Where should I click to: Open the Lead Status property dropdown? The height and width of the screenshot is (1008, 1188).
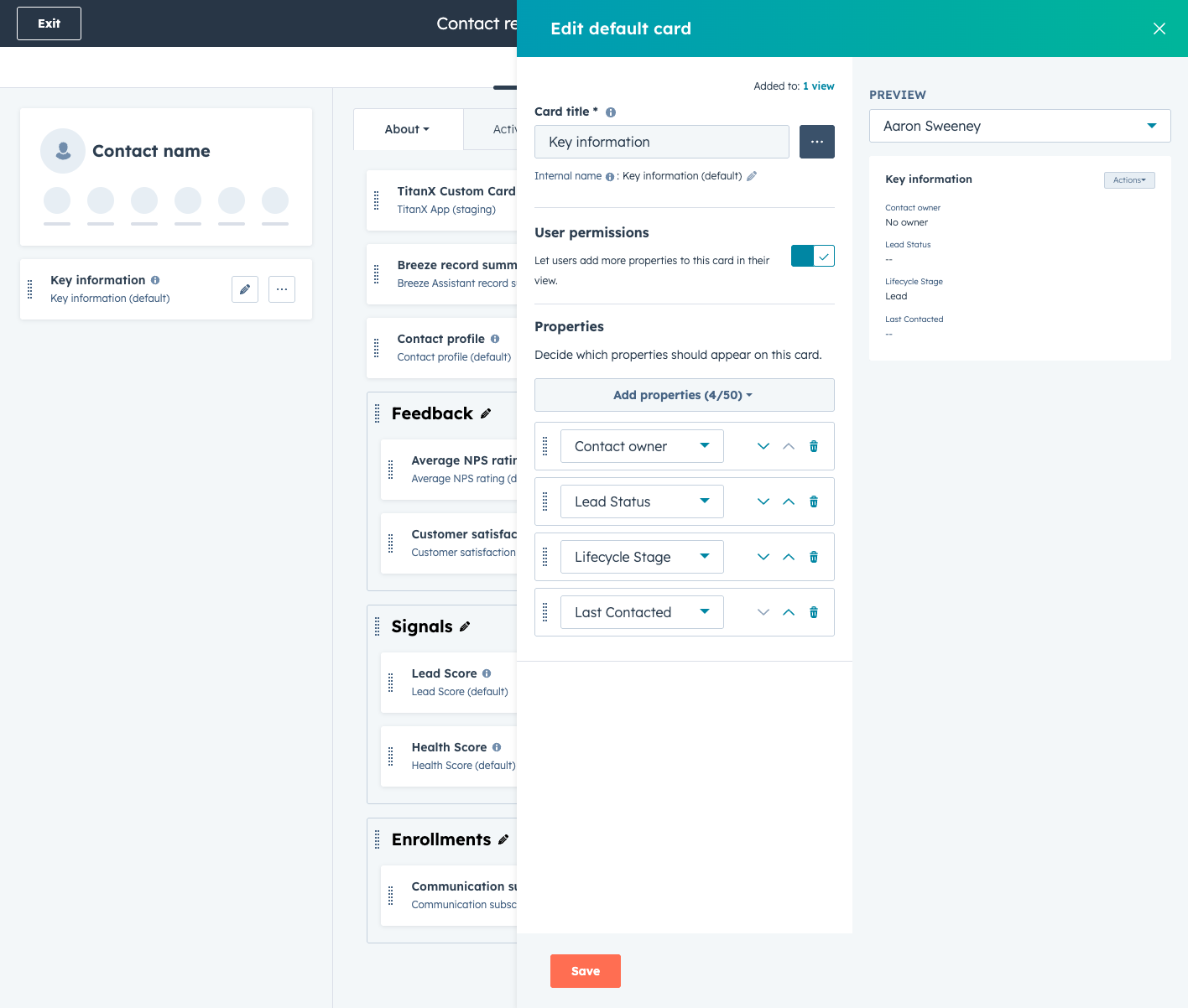click(642, 501)
